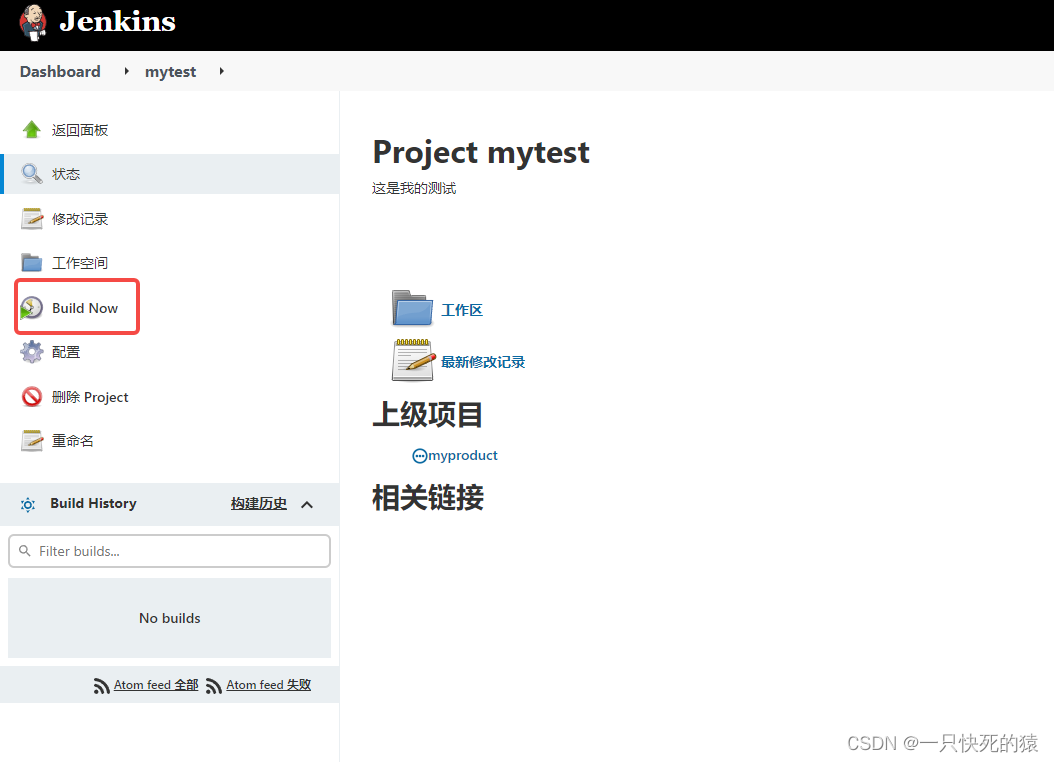
Task: Click the Build History title text
Action: (93, 503)
